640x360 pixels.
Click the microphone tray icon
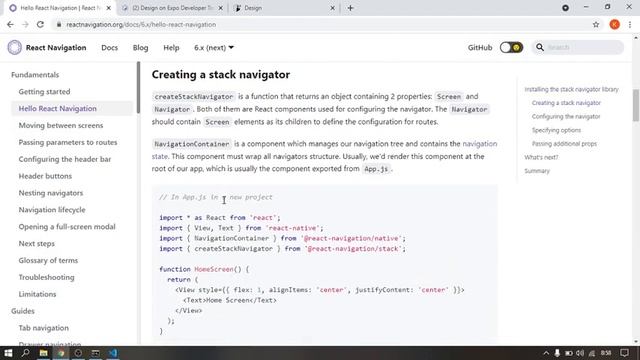[x=557, y=353]
